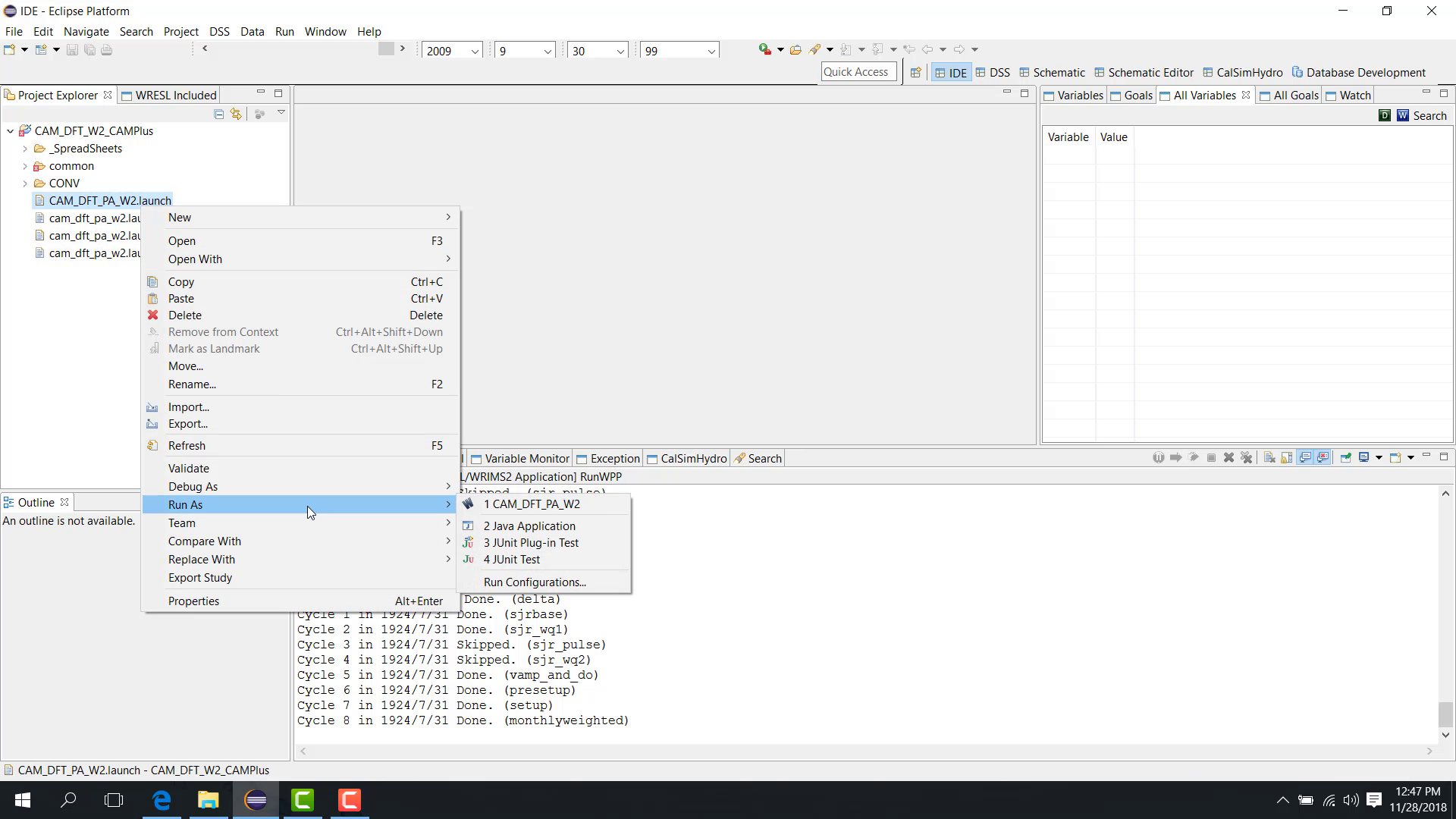Switch to the DSS perspective button
The image size is (1456, 819).
(x=992, y=73)
